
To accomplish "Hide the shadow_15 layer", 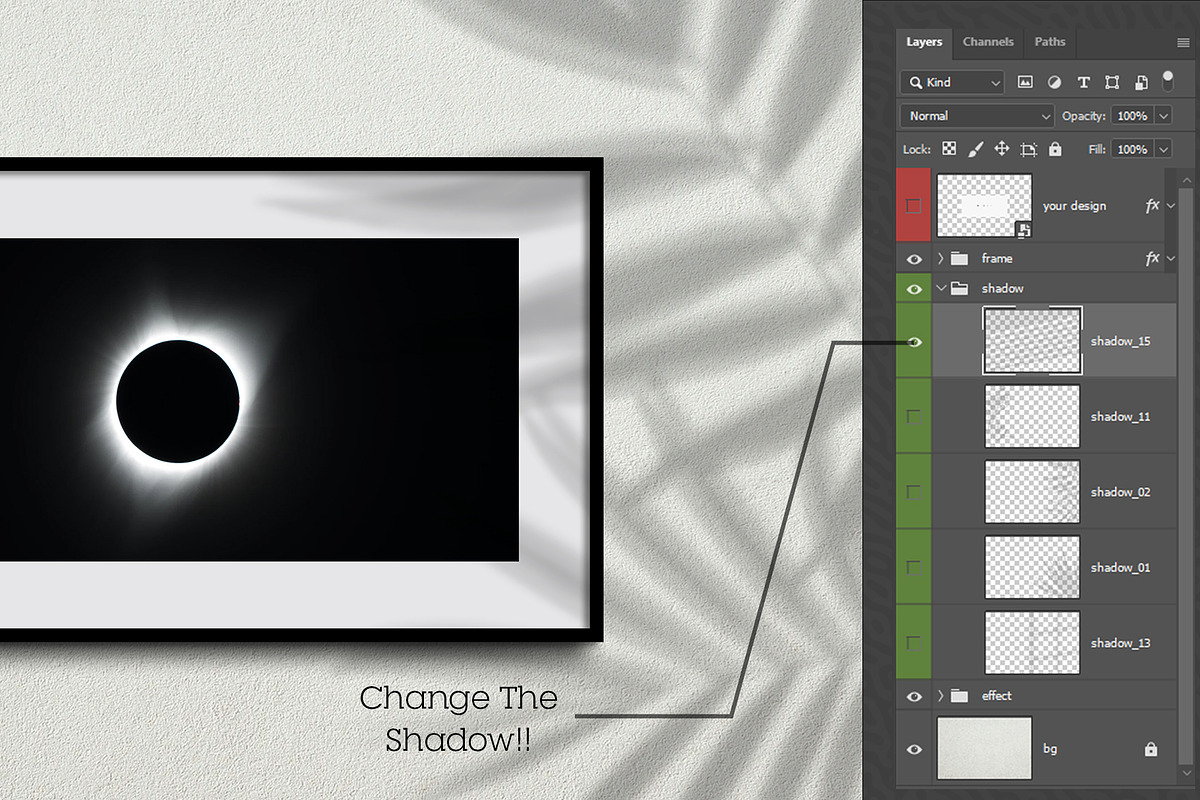I will click(914, 341).
